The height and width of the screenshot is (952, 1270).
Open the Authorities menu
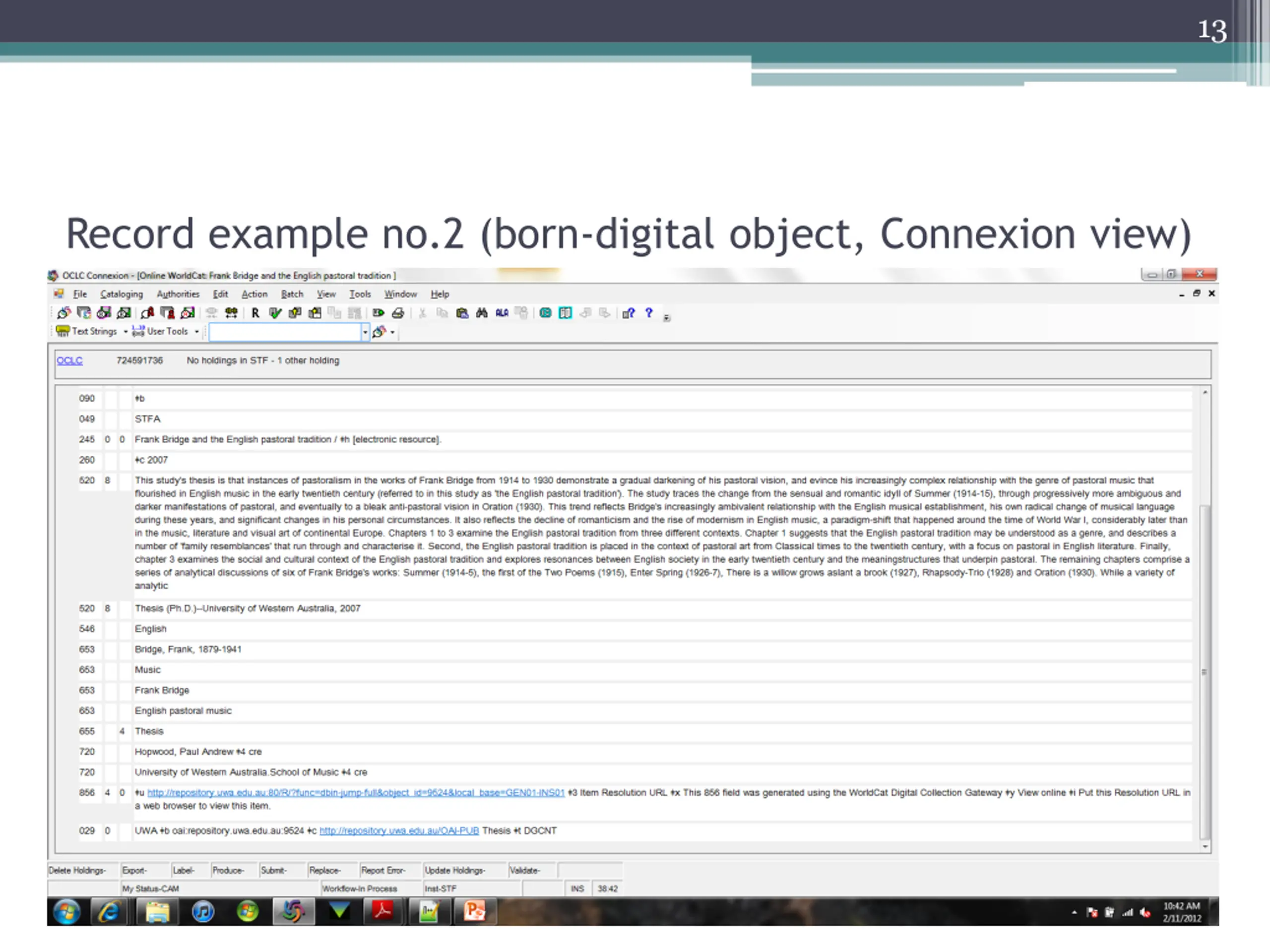pos(178,294)
